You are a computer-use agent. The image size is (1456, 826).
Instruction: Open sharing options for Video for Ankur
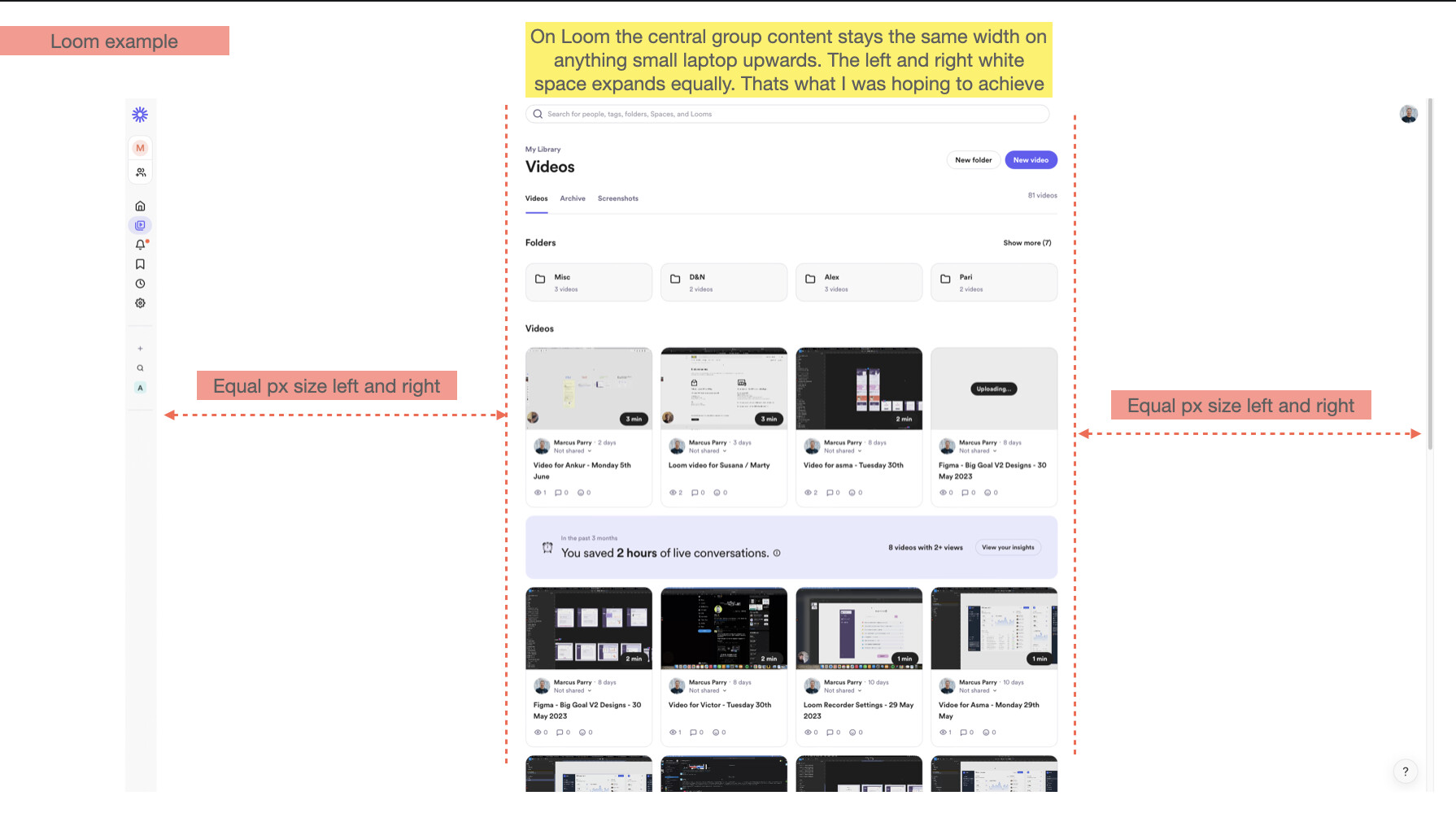pyautogui.click(x=569, y=450)
